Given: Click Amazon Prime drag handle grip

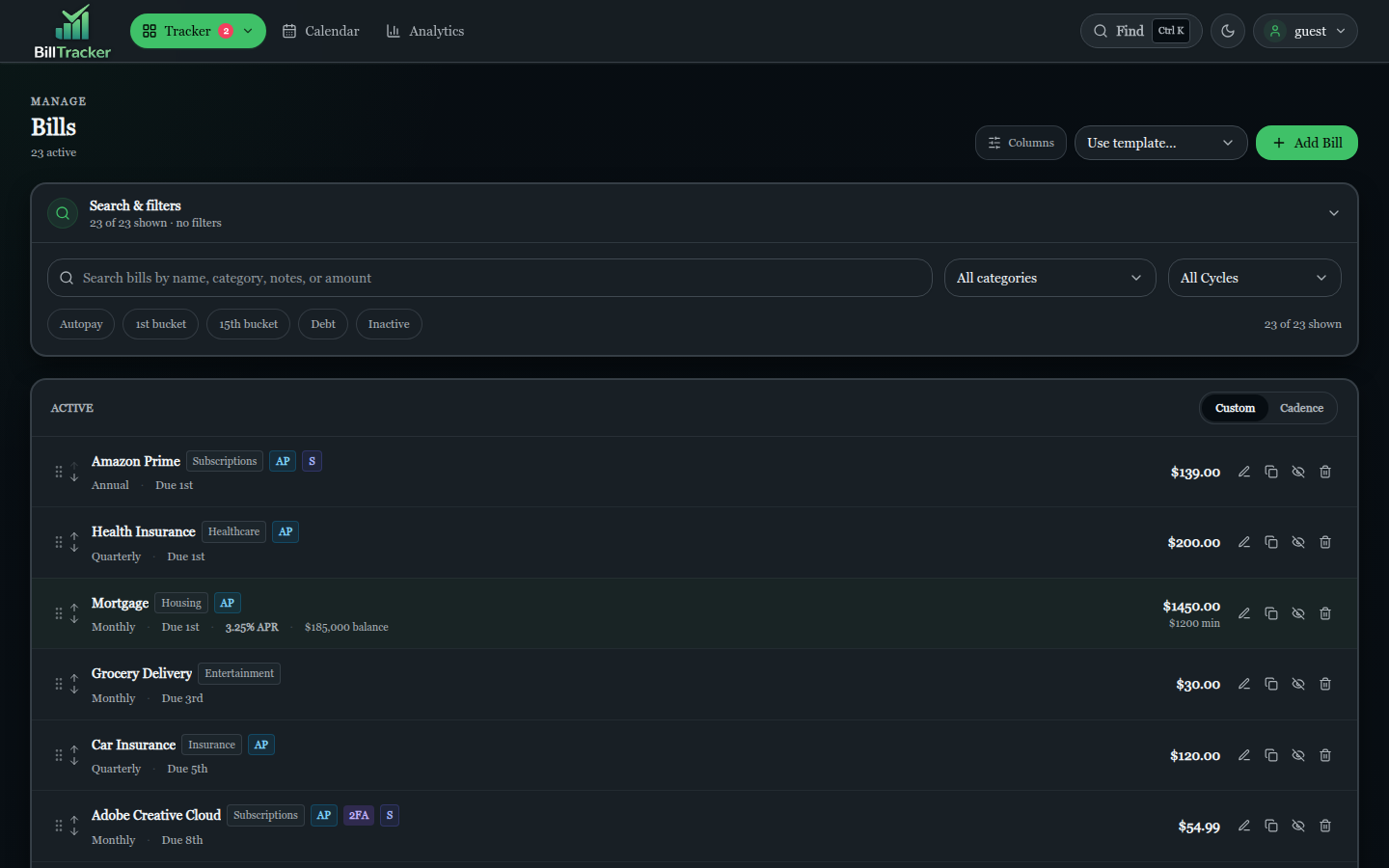Looking at the screenshot, I should (x=59, y=472).
